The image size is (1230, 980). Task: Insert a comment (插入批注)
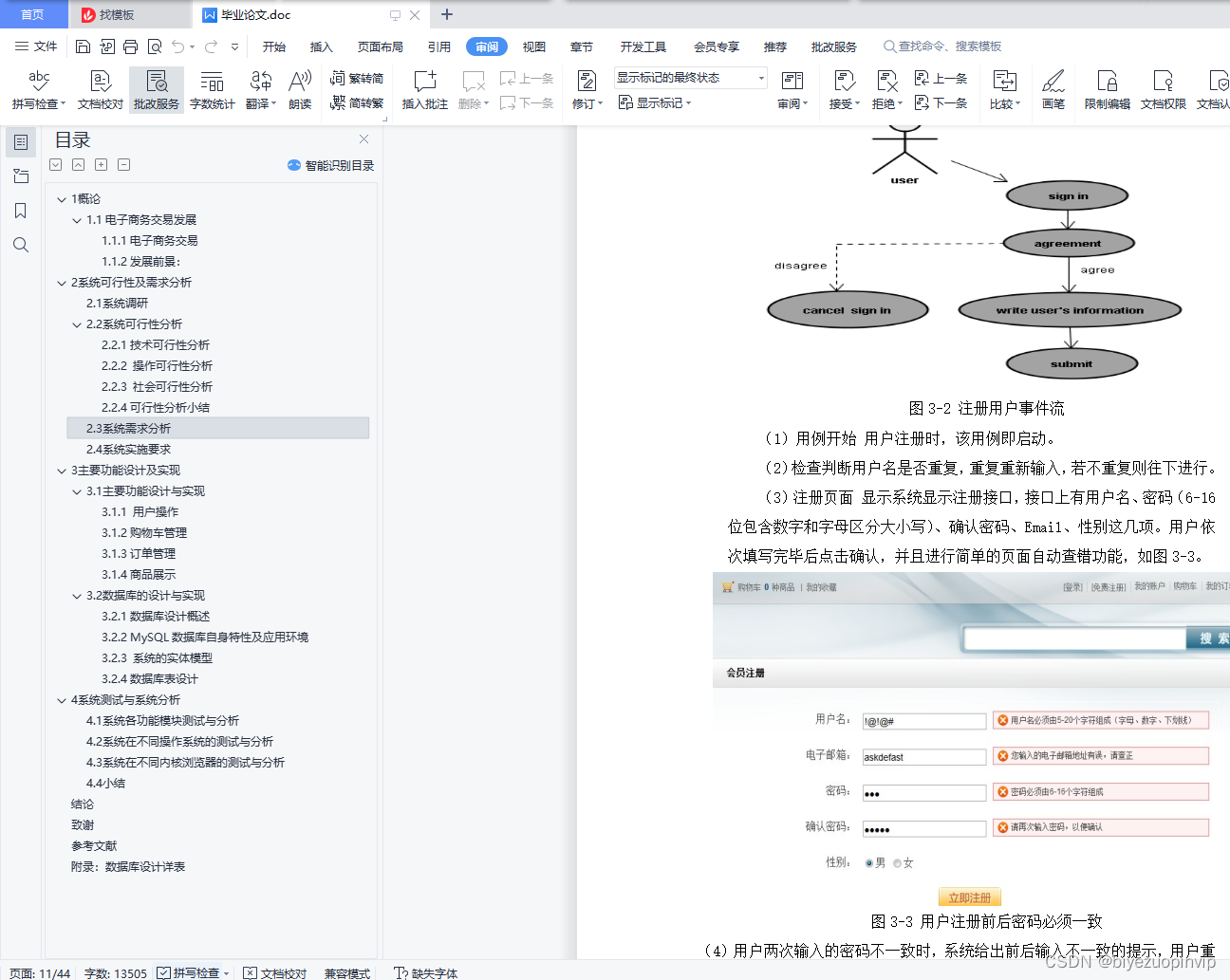point(424,90)
